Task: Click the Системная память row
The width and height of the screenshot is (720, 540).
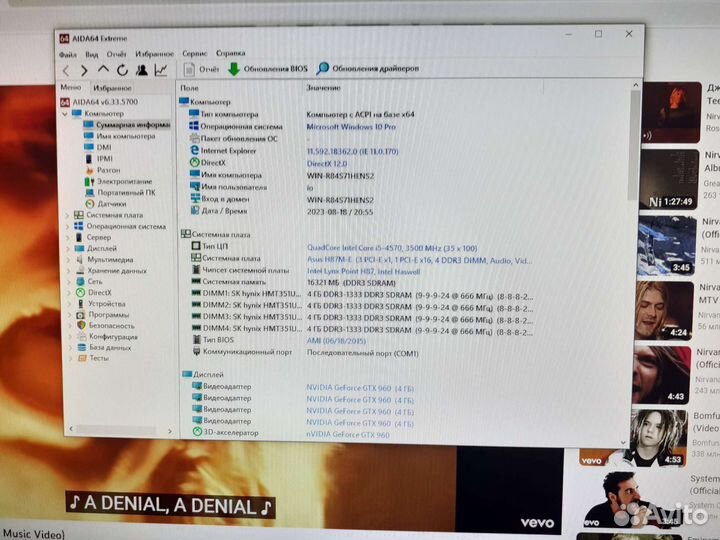Action: pos(293,282)
